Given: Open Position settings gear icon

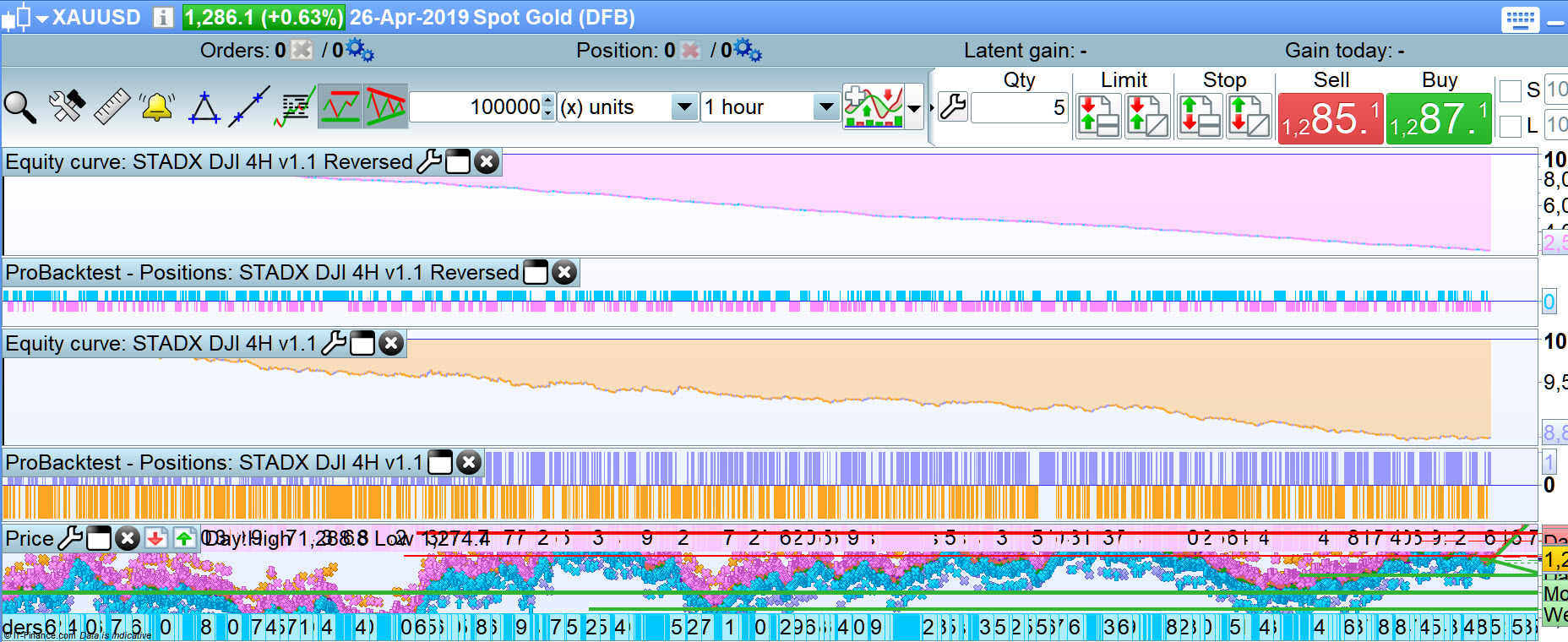Looking at the screenshot, I should tap(748, 51).
